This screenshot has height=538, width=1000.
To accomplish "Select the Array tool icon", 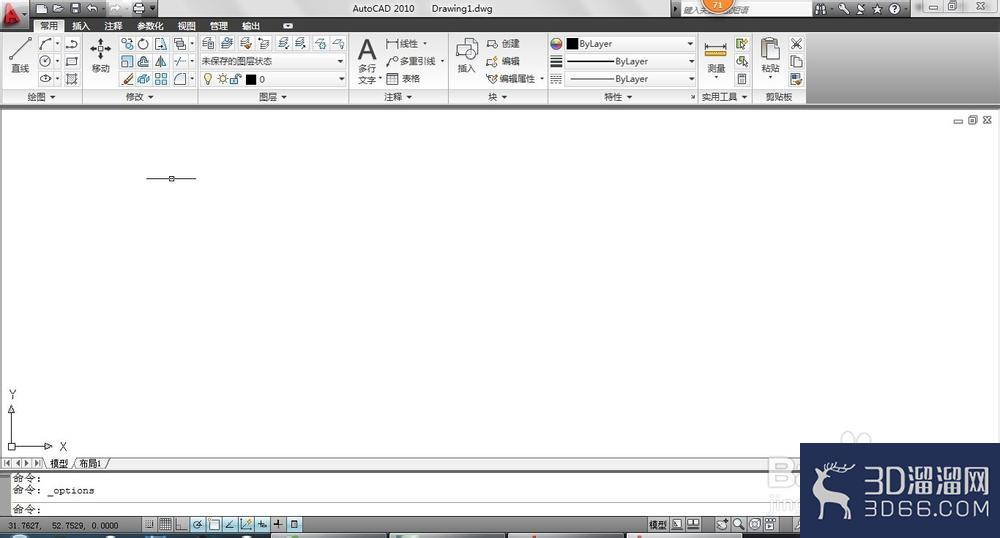I will [x=161, y=79].
